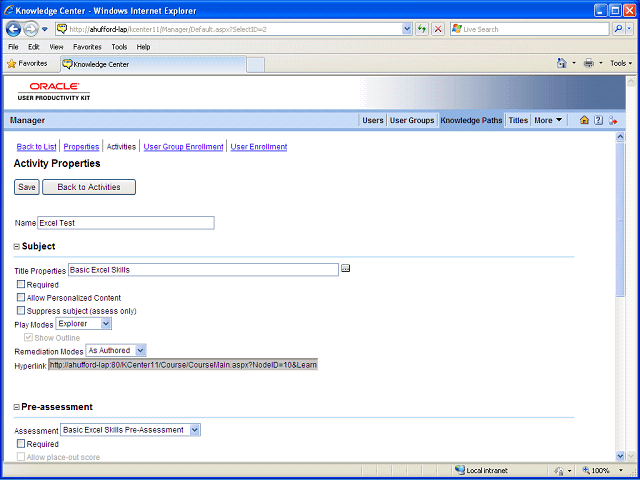Open the command bar Tools dropdown

(x=621, y=63)
